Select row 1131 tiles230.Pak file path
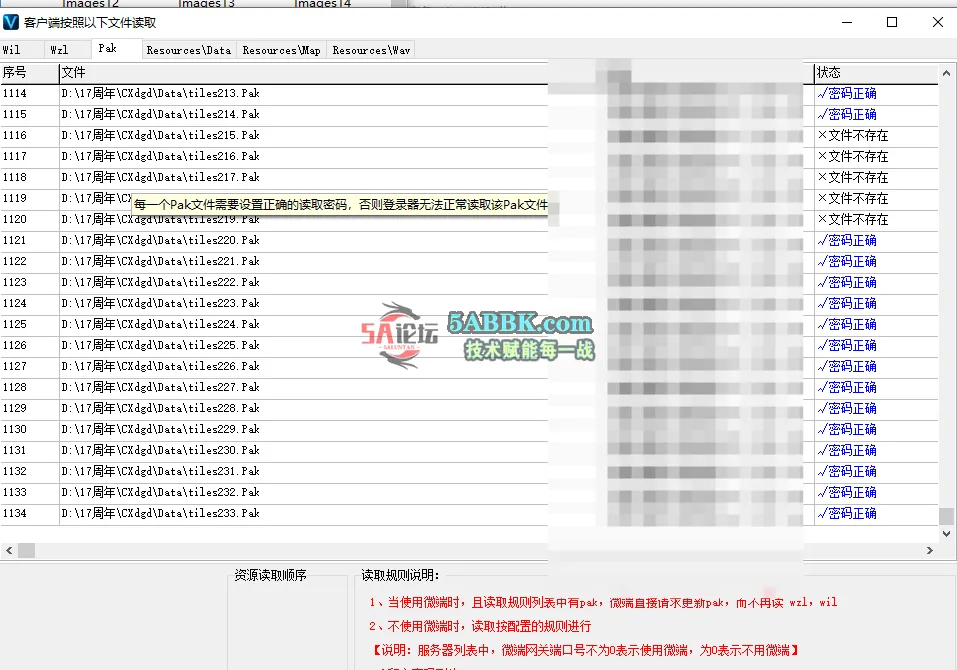Viewport: 957px width, 670px height. click(161, 450)
